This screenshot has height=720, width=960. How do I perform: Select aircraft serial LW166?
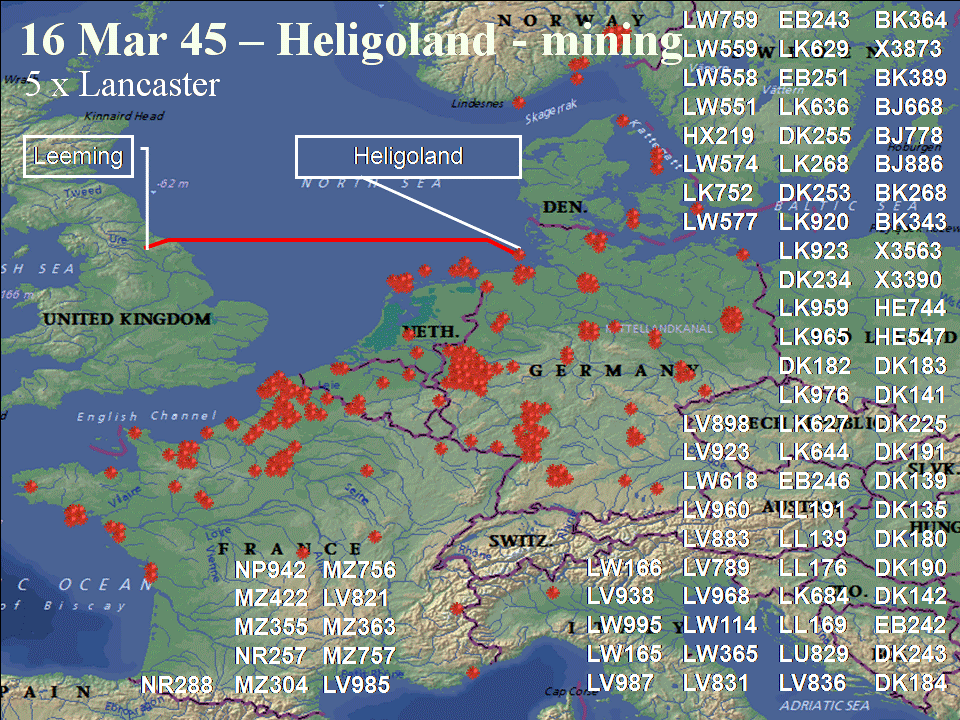(x=624, y=568)
